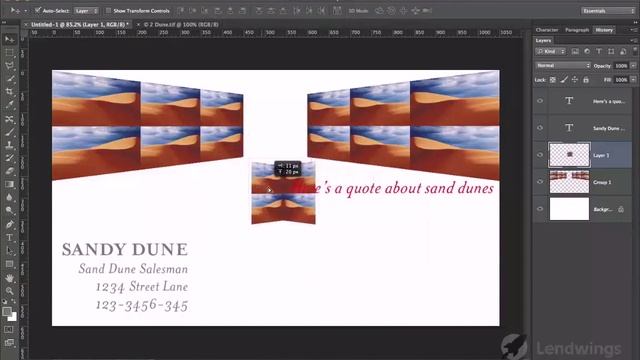This screenshot has height=360, width=640.
Task: Enable Show Transform Controls checkbox
Action: pyautogui.click(x=108, y=11)
